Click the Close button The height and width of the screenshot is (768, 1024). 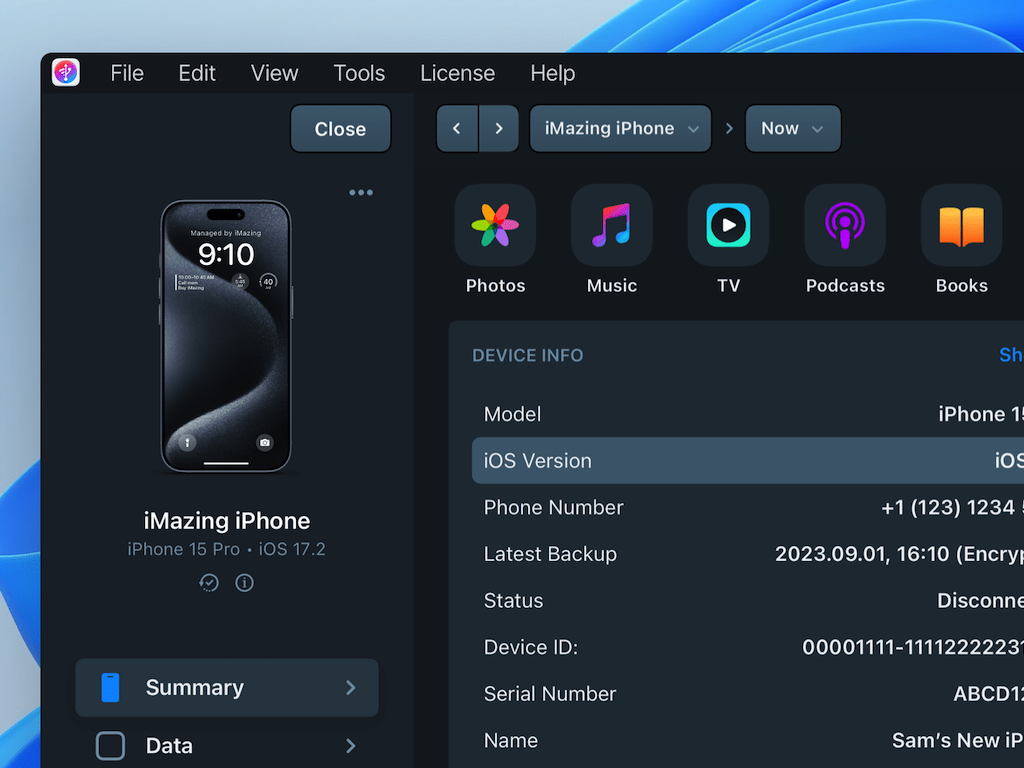[340, 128]
